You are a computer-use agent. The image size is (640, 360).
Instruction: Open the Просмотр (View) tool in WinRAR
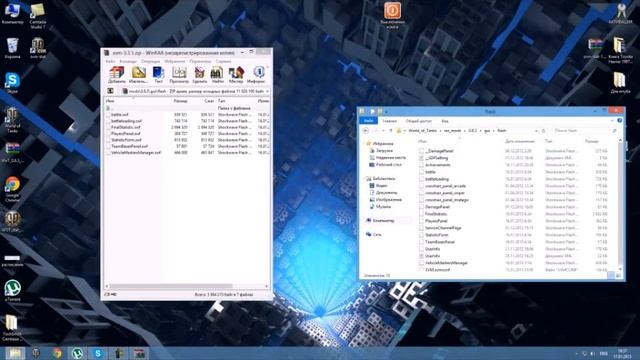(x=179, y=75)
